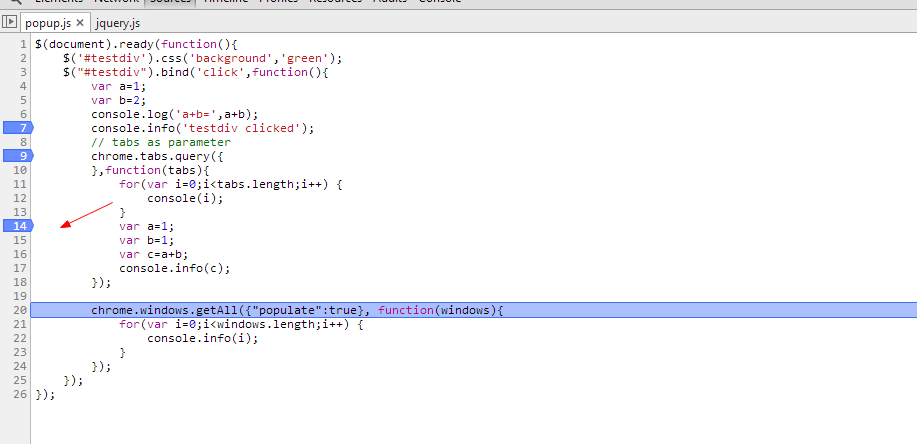The image size is (917, 444).
Task: Click the 'console.info(c);' code line
Action: point(175,269)
